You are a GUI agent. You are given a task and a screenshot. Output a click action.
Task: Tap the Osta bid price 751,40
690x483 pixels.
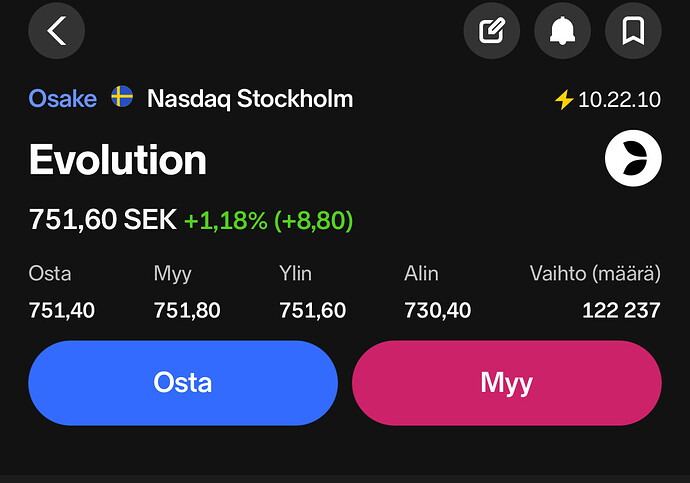tap(62, 311)
